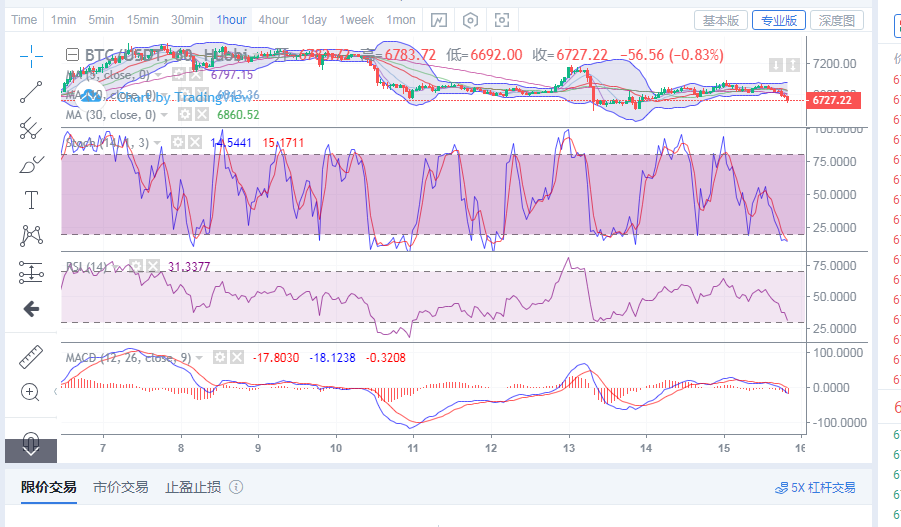Open the 限价交易 limit order tab

tap(49, 487)
